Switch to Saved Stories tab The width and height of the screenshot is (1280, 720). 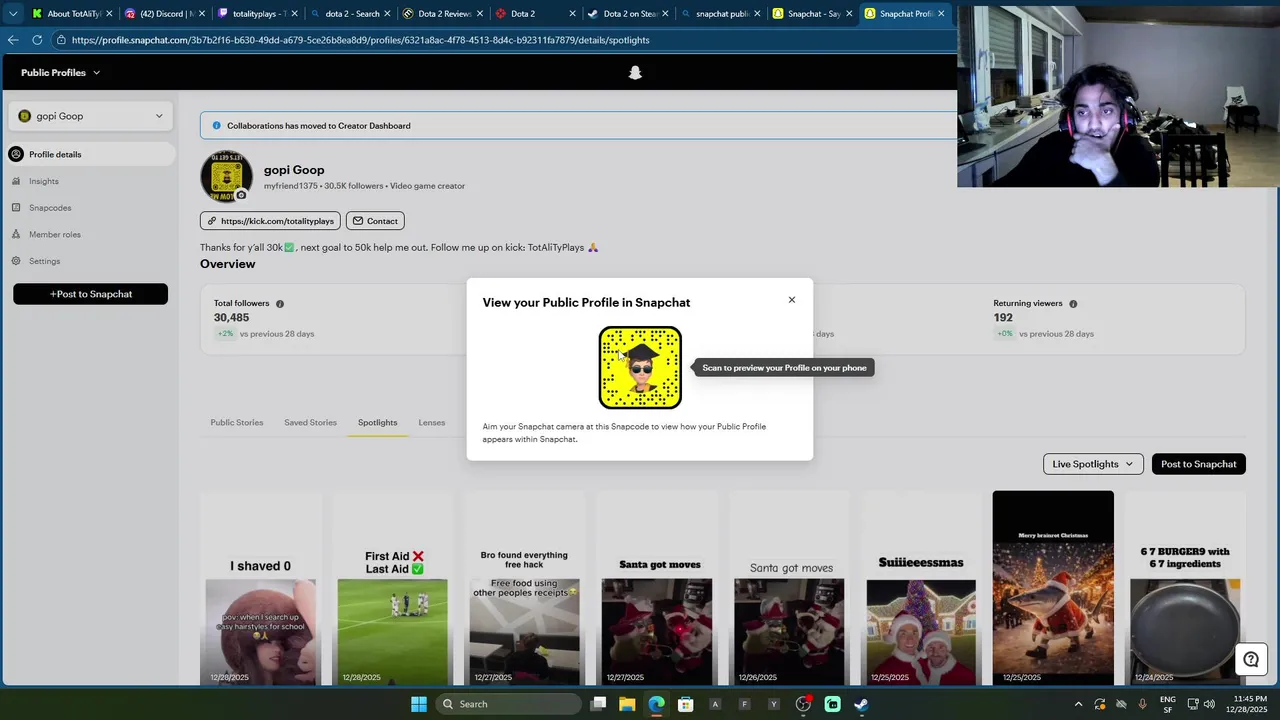[x=310, y=423]
